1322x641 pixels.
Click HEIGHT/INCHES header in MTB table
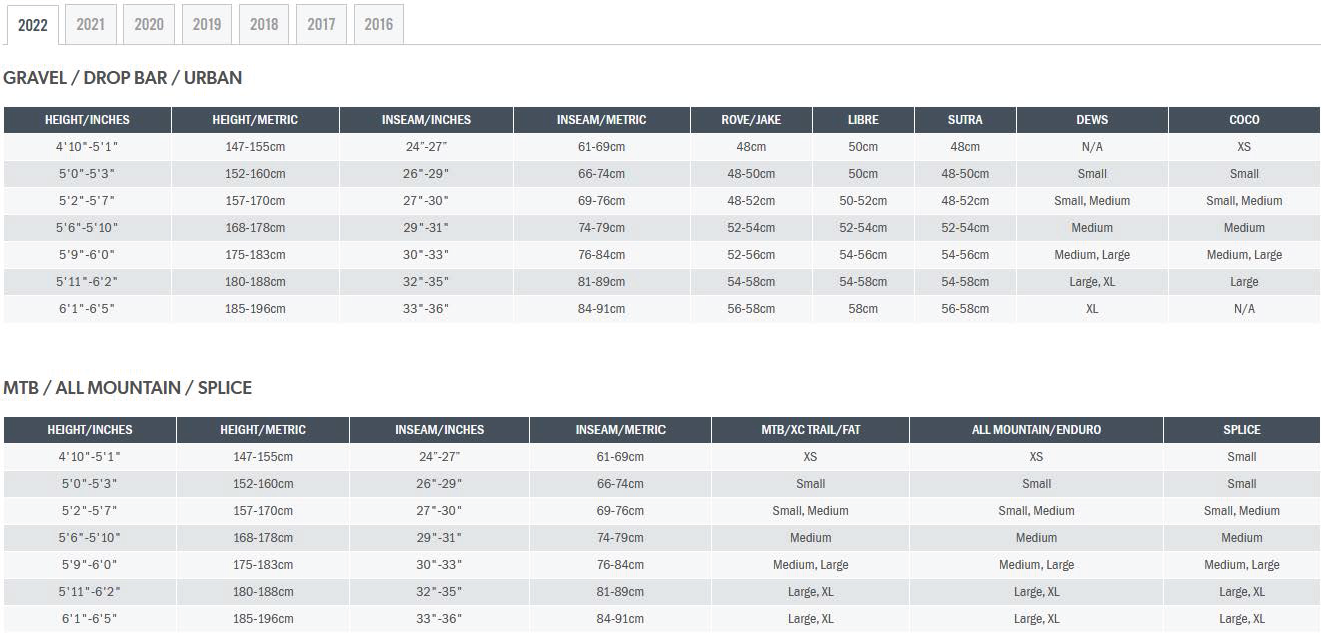(90, 430)
